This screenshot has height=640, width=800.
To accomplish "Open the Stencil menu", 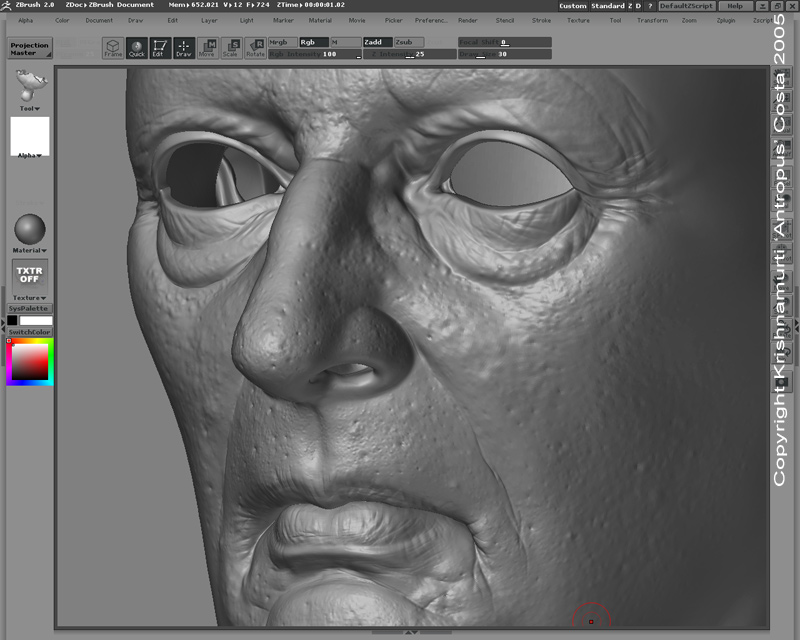I will coord(505,20).
